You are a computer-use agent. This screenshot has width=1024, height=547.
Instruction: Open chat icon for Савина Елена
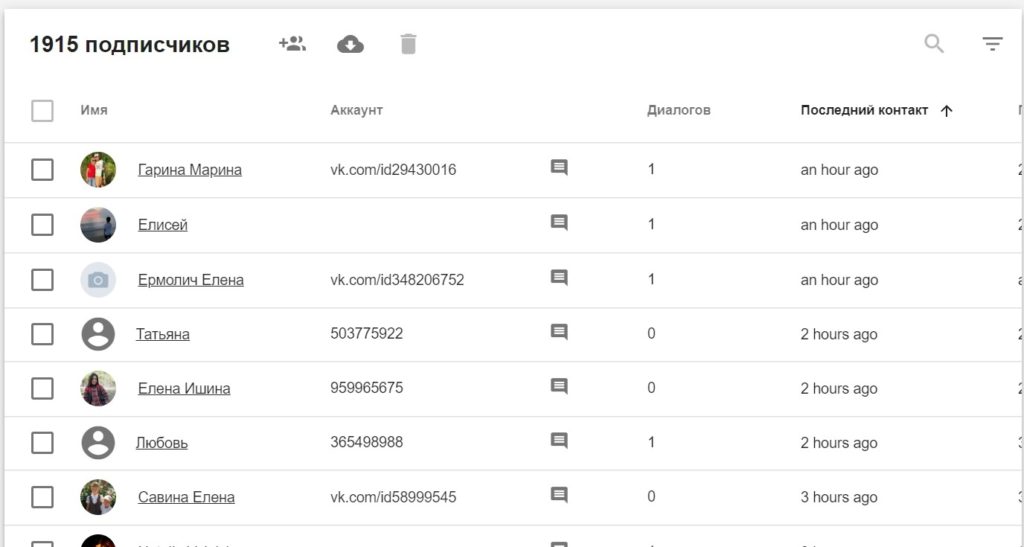(559, 495)
